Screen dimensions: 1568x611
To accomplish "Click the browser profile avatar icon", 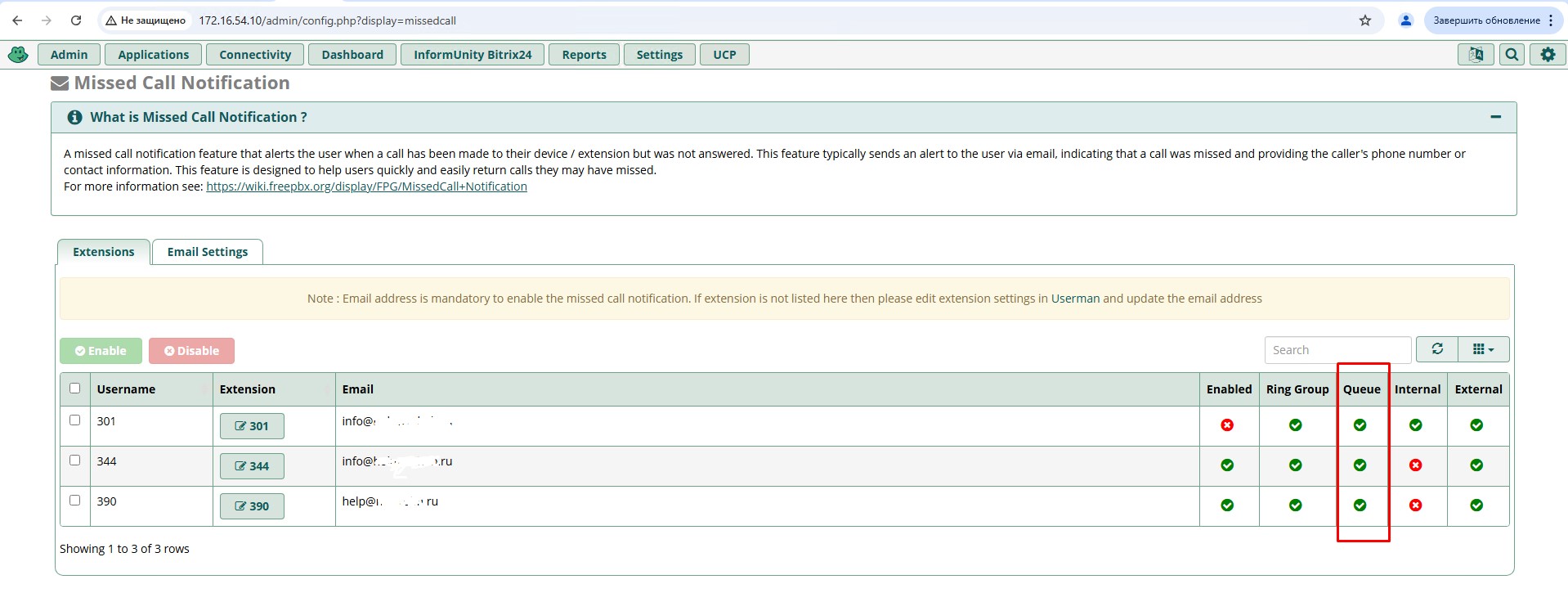I will point(1405,20).
